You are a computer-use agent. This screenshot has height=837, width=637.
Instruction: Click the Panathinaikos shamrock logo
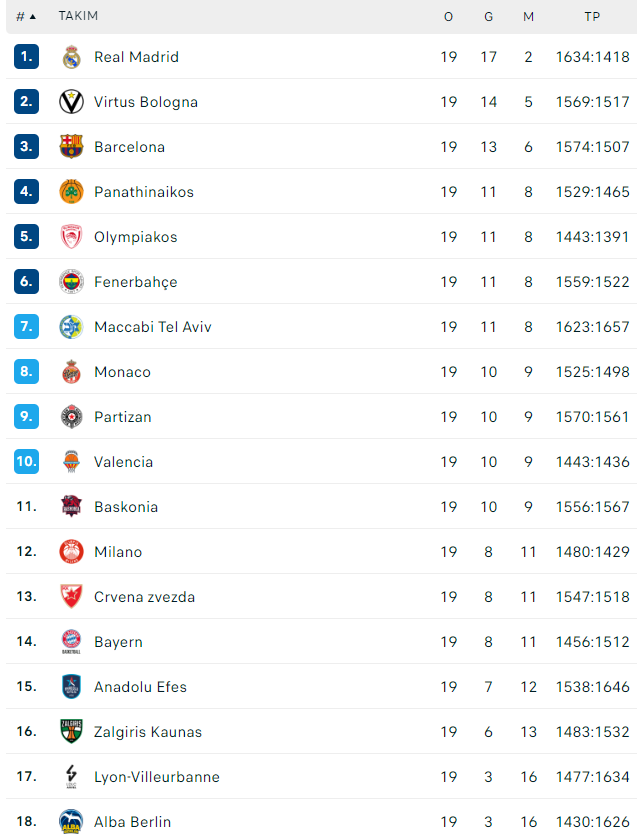click(x=71, y=192)
